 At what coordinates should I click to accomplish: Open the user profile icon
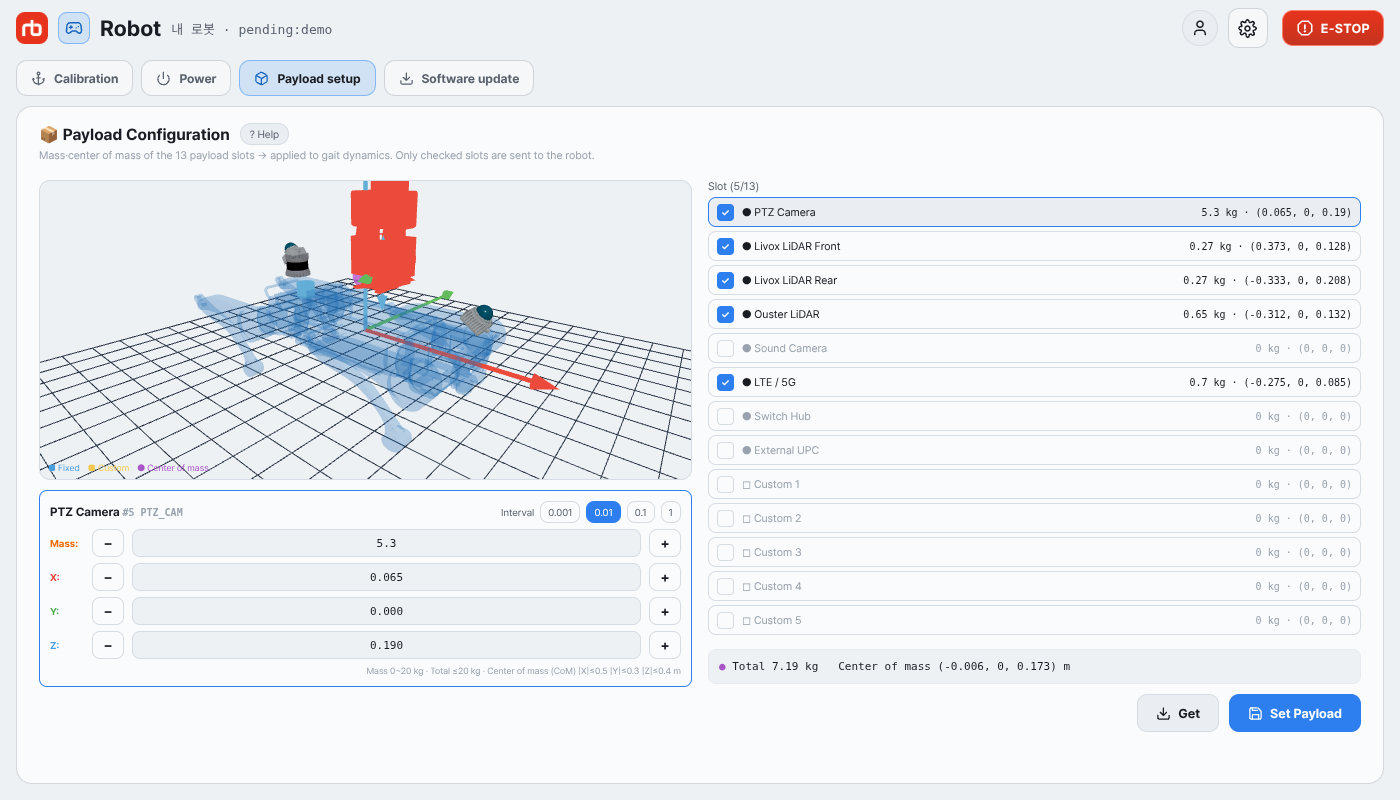[1200, 28]
